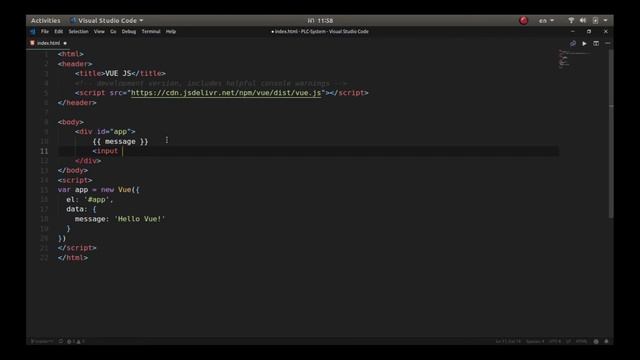Run the file with the play icon
The height and width of the screenshot is (360, 640).
(x=584, y=43)
